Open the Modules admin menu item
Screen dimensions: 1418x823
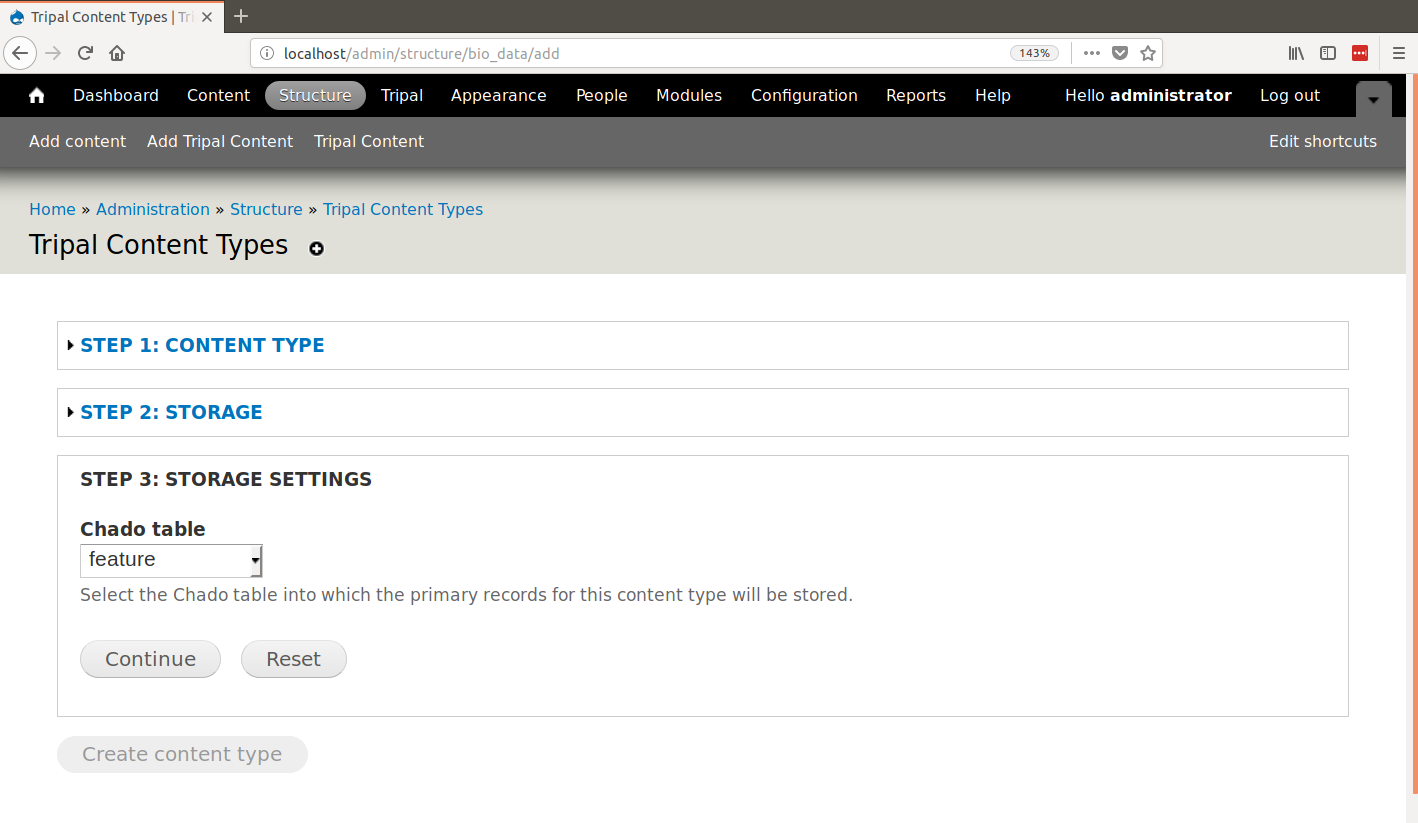point(688,96)
